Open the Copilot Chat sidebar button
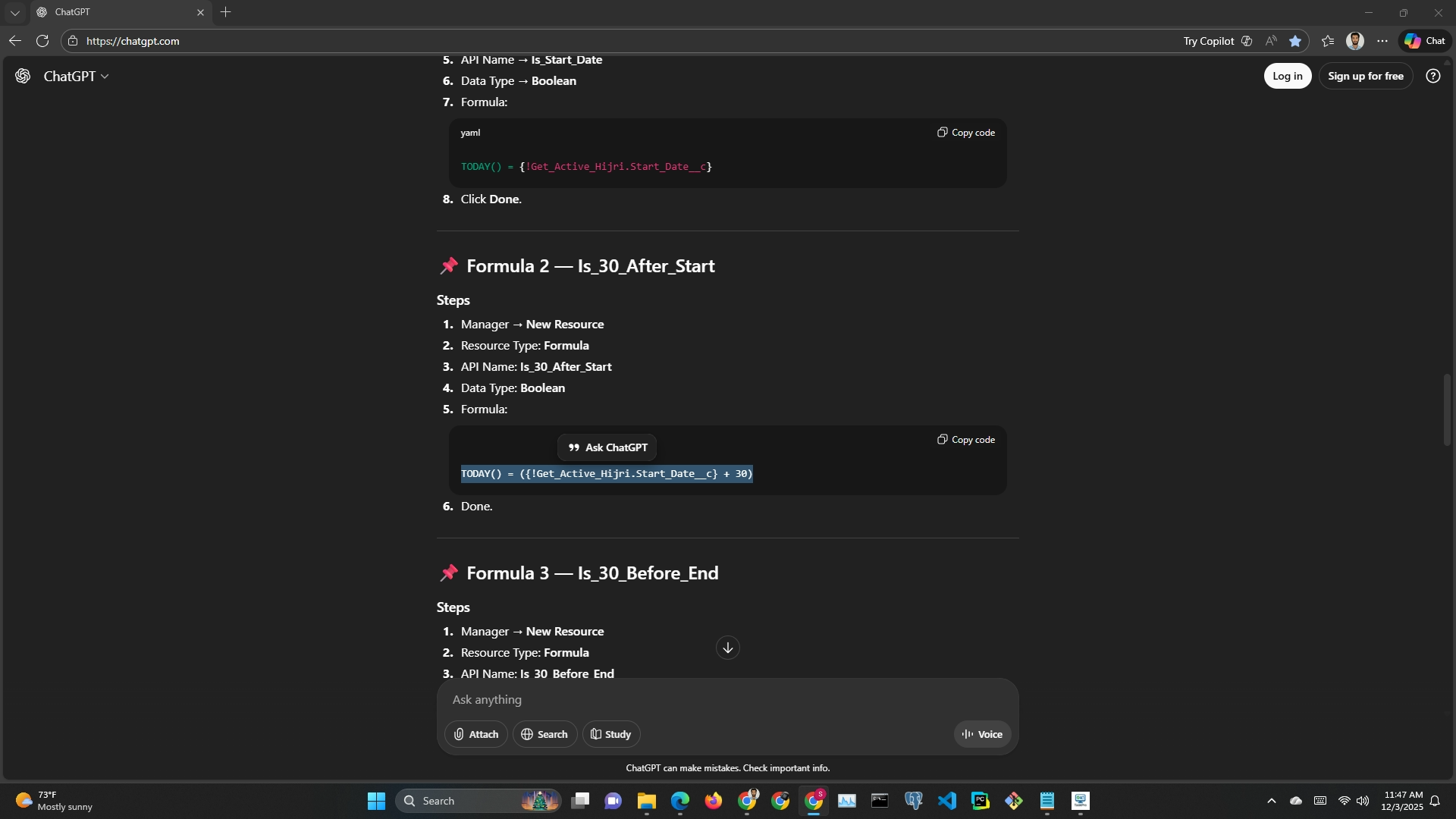 pos(1424,41)
